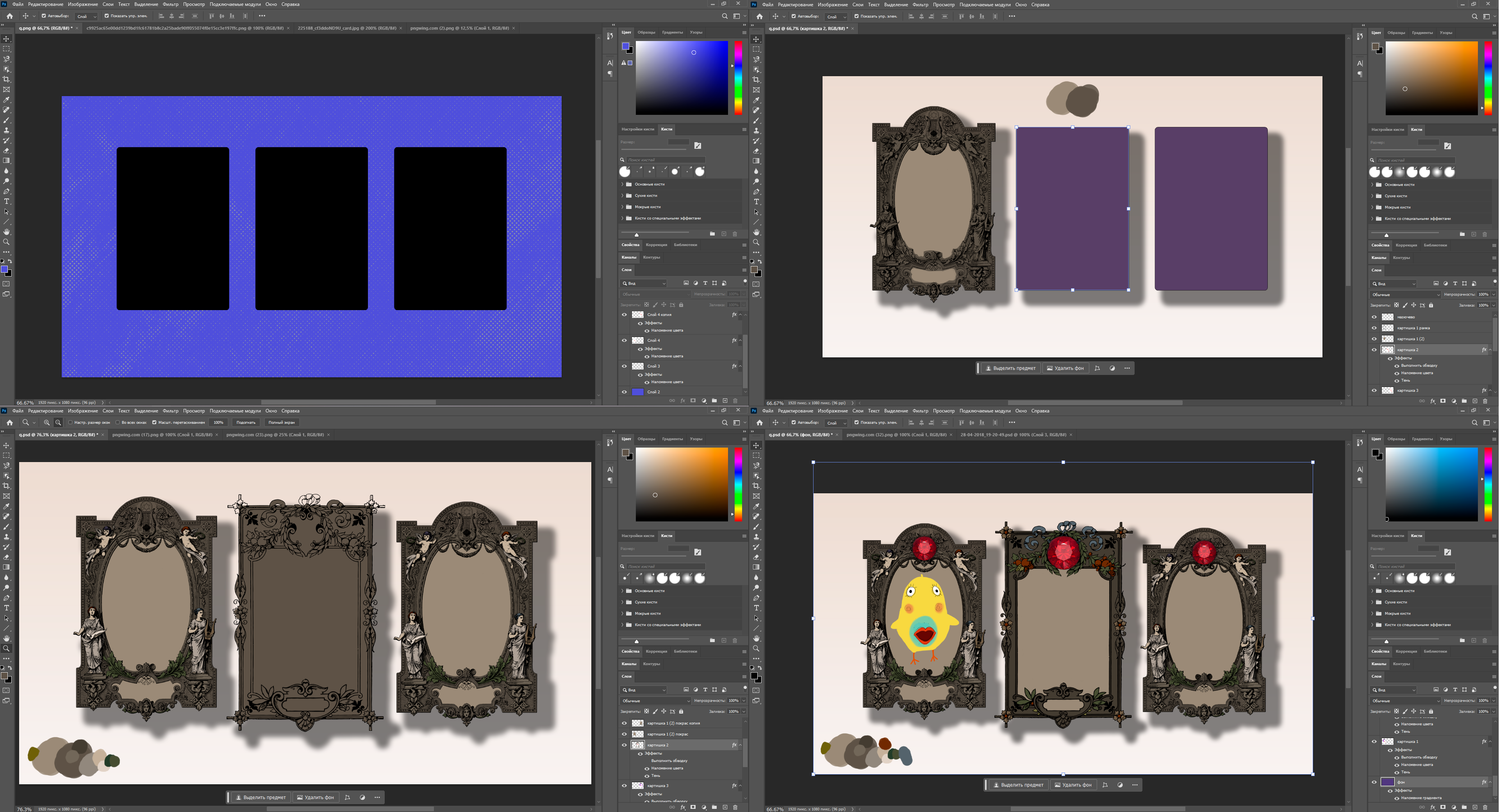The width and height of the screenshot is (1499, 812).
Task: Click trash icon below layers containing мазючево layer
Action: [1485, 401]
